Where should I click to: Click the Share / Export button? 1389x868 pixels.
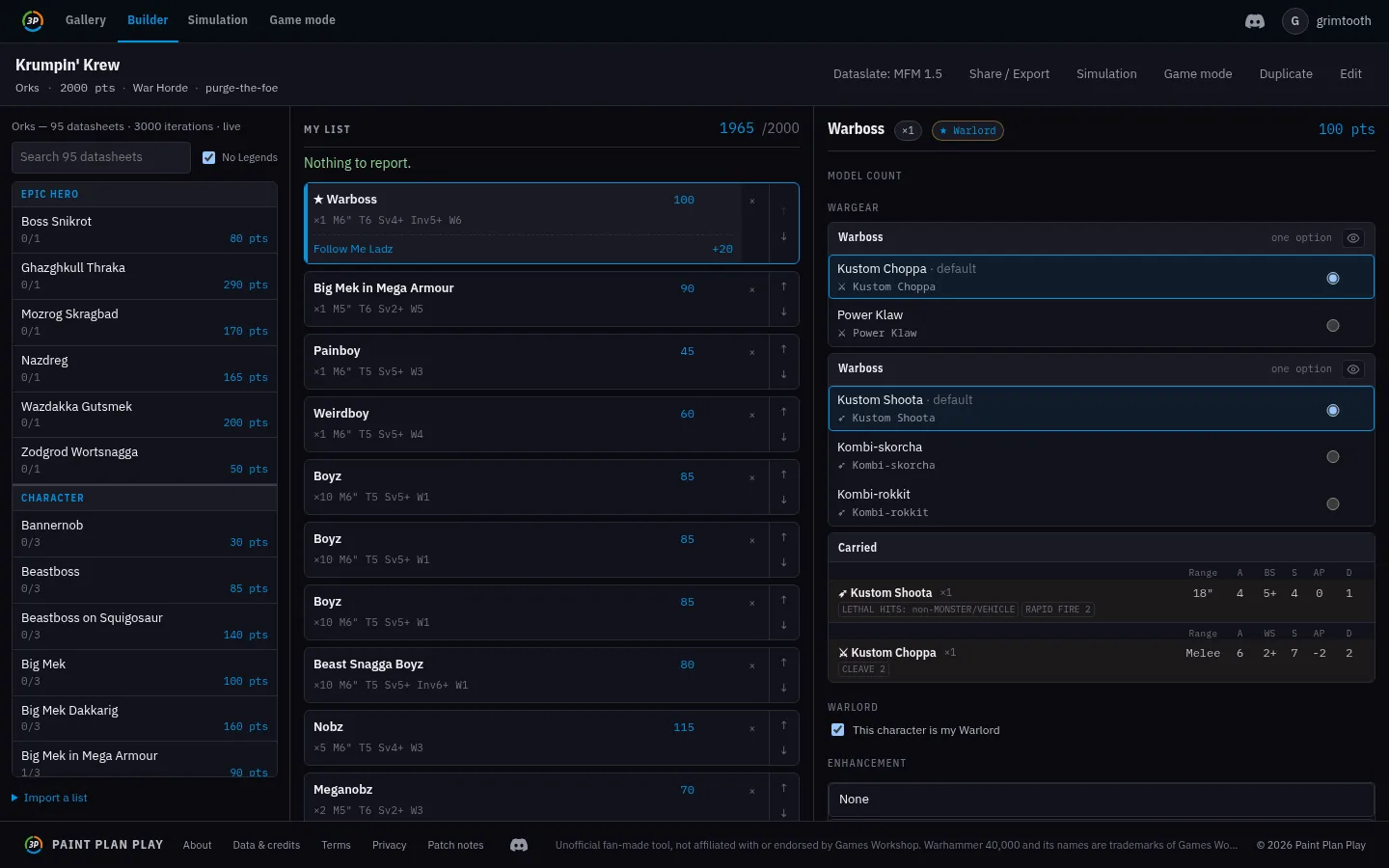(1009, 74)
